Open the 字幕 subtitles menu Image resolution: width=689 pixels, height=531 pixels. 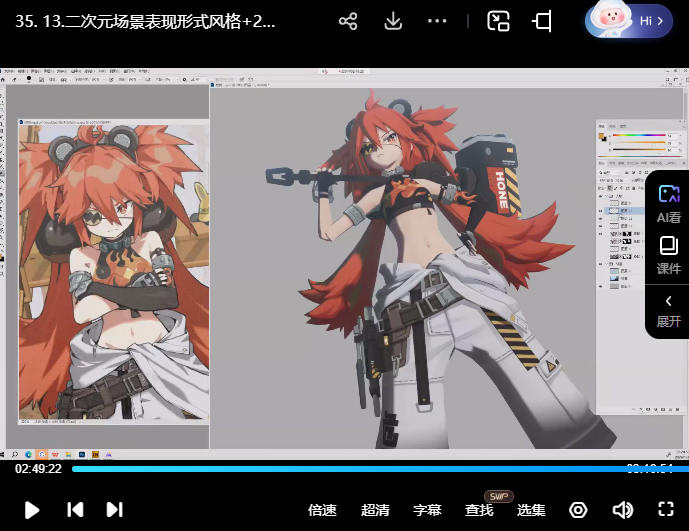point(427,510)
